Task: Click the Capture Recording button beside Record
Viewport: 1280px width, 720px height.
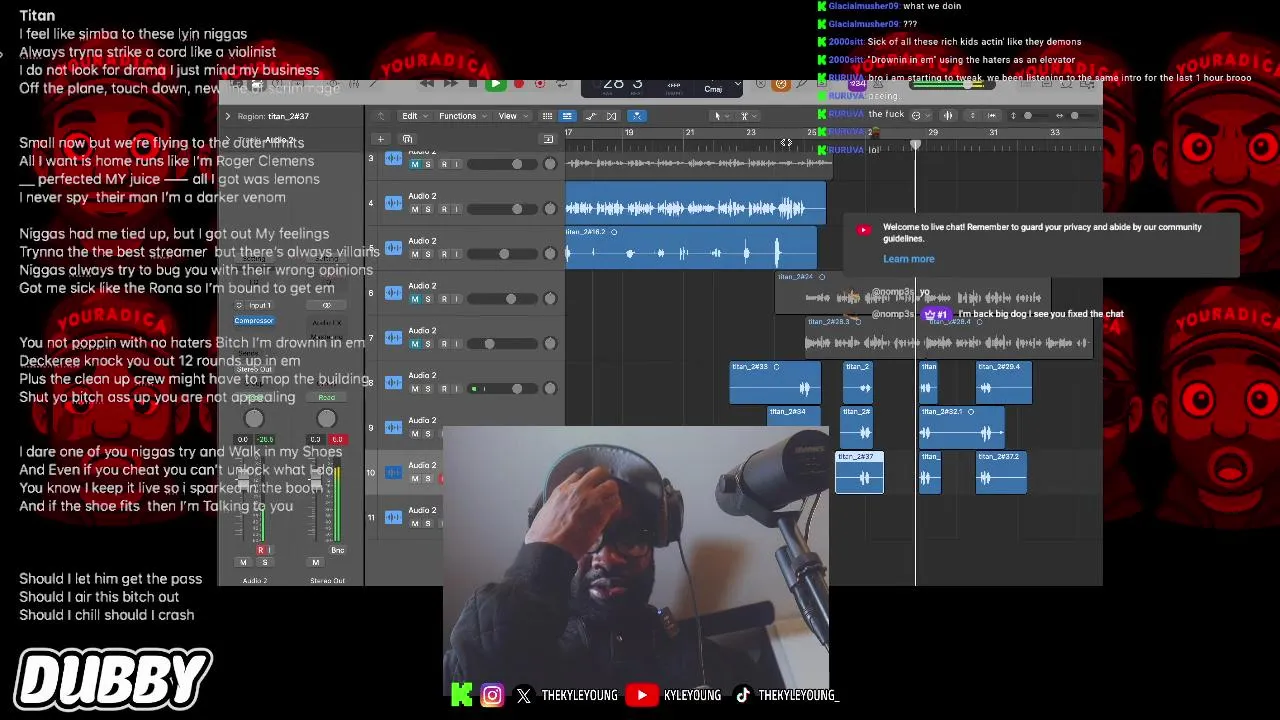Action: [540, 84]
